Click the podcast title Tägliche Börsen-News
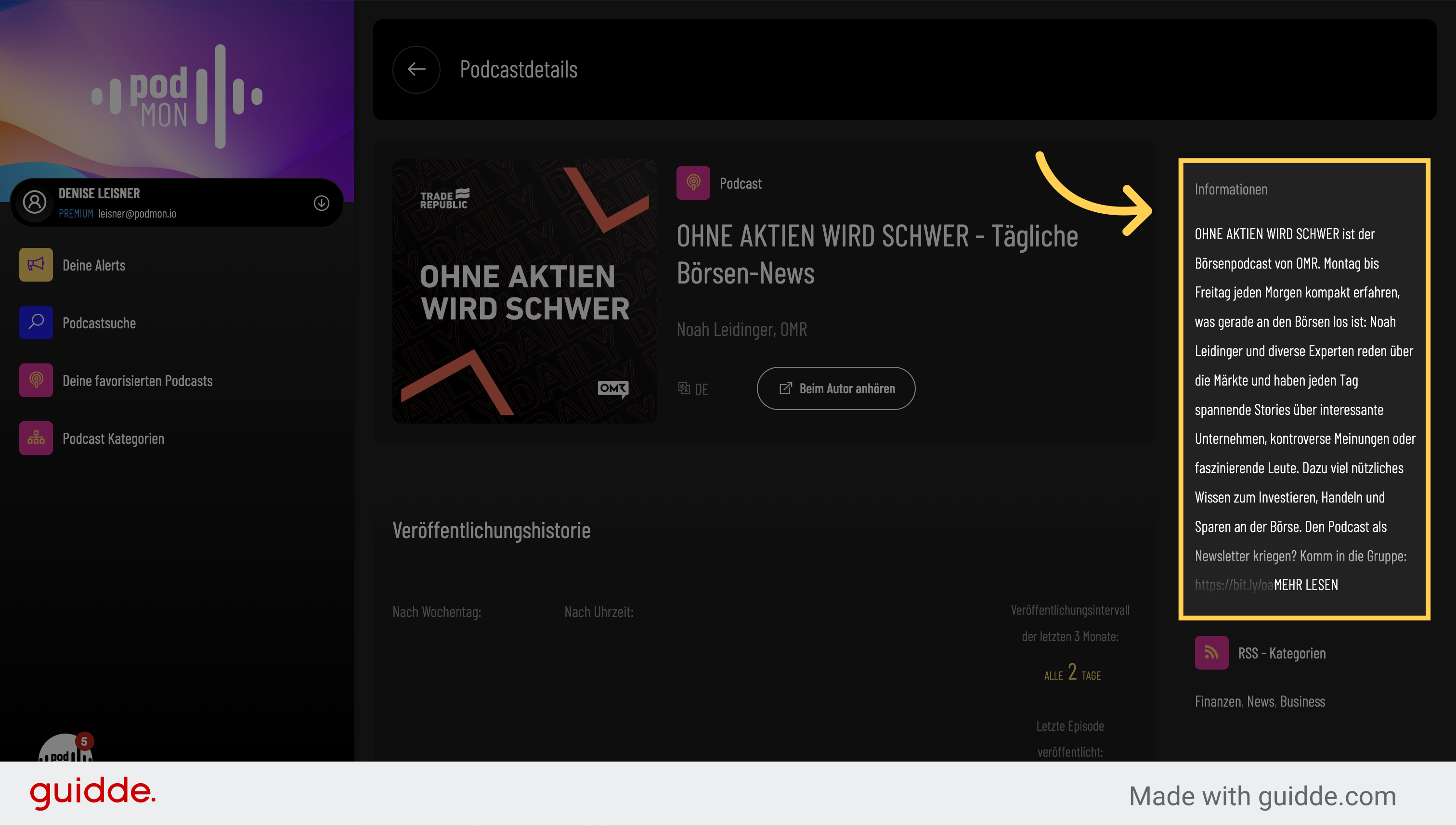The height and width of the screenshot is (826, 1456). point(877,254)
